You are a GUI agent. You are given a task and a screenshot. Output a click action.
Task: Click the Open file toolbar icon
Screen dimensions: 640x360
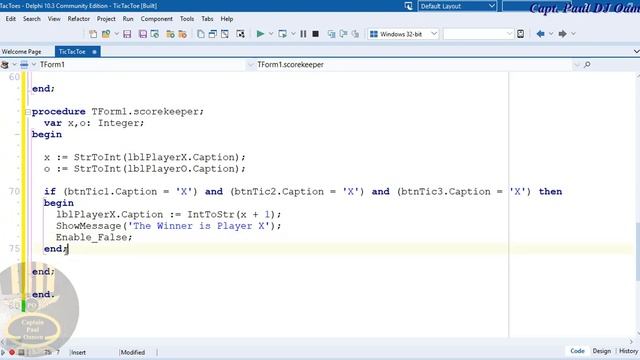106,34
